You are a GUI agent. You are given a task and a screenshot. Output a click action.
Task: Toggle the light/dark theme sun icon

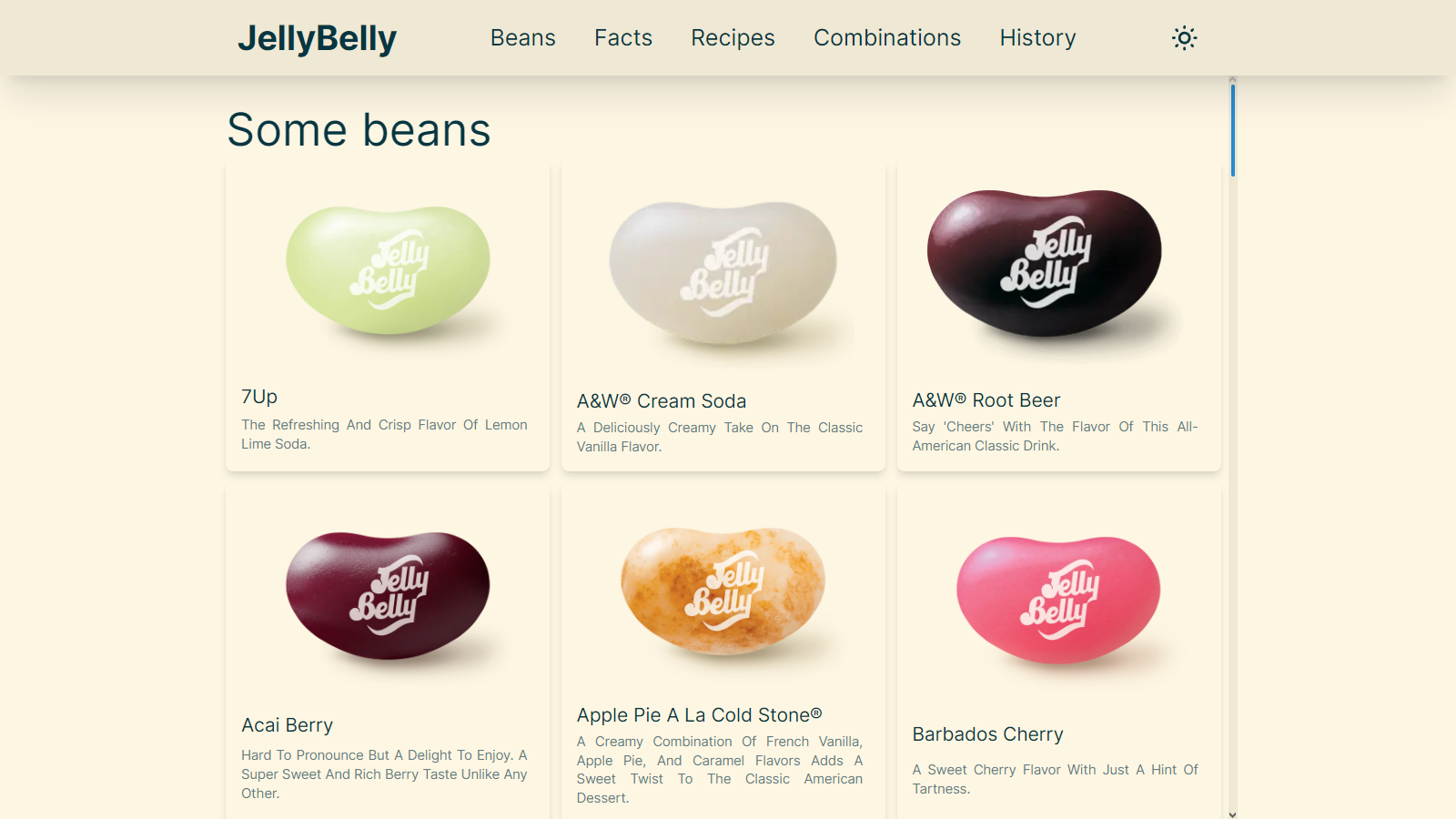pos(1184,38)
